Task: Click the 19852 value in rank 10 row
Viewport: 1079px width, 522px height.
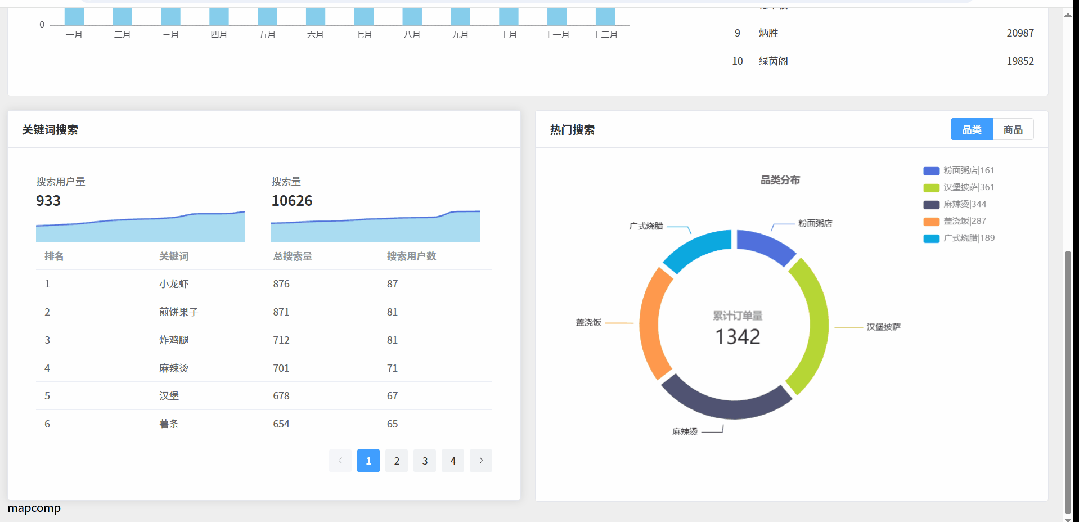Action: [x=1020, y=61]
